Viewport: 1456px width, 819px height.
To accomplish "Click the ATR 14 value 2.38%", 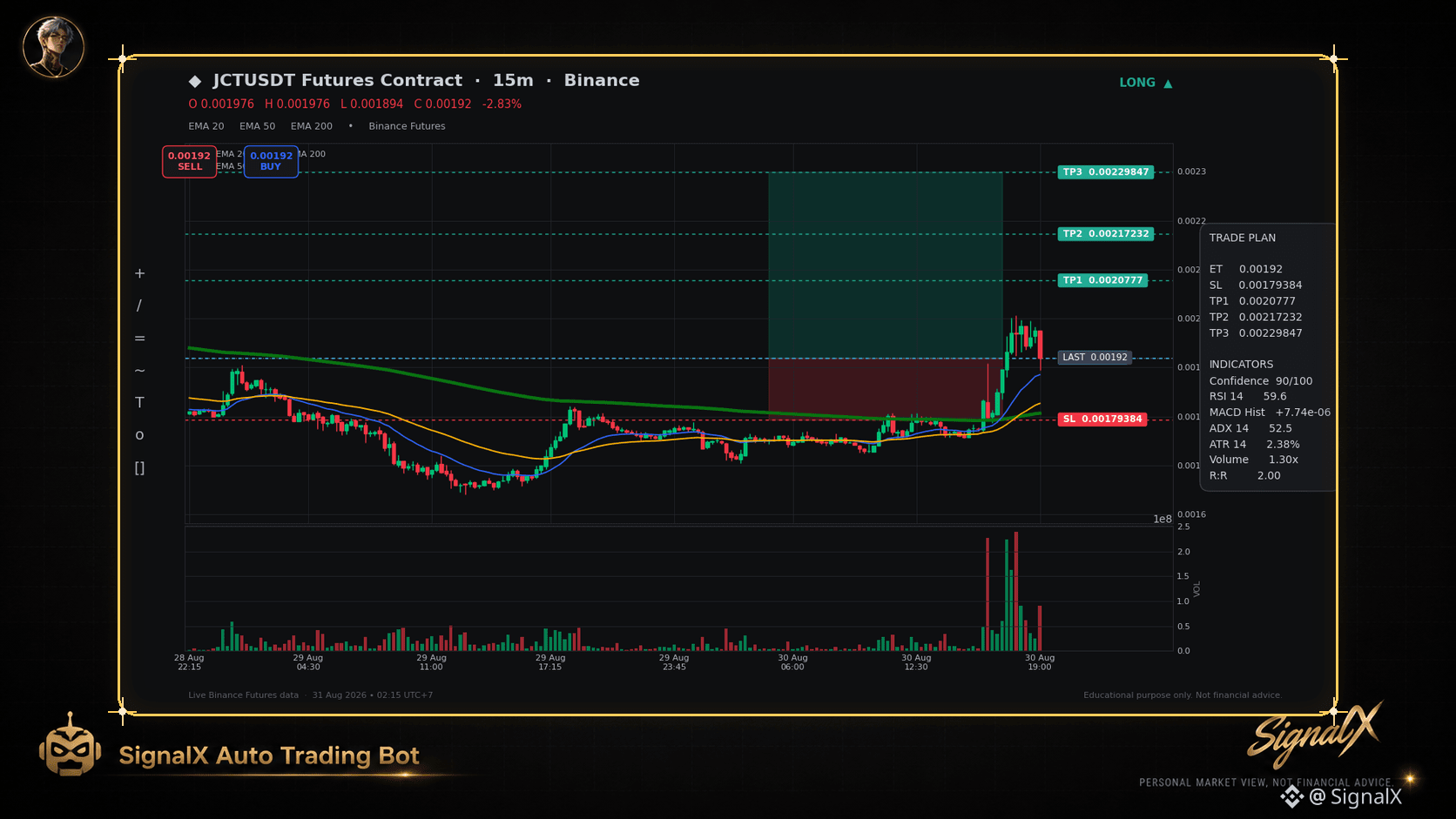I will (1283, 445).
